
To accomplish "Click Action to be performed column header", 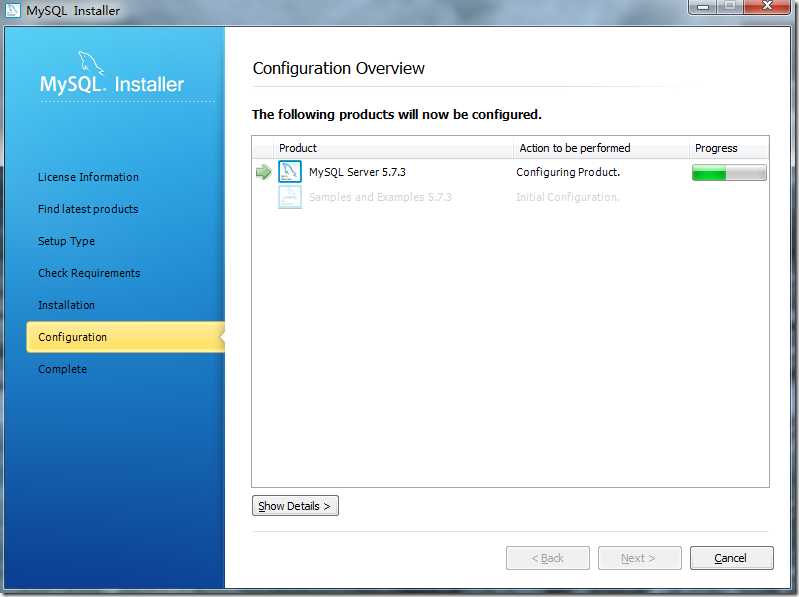I will point(601,148).
